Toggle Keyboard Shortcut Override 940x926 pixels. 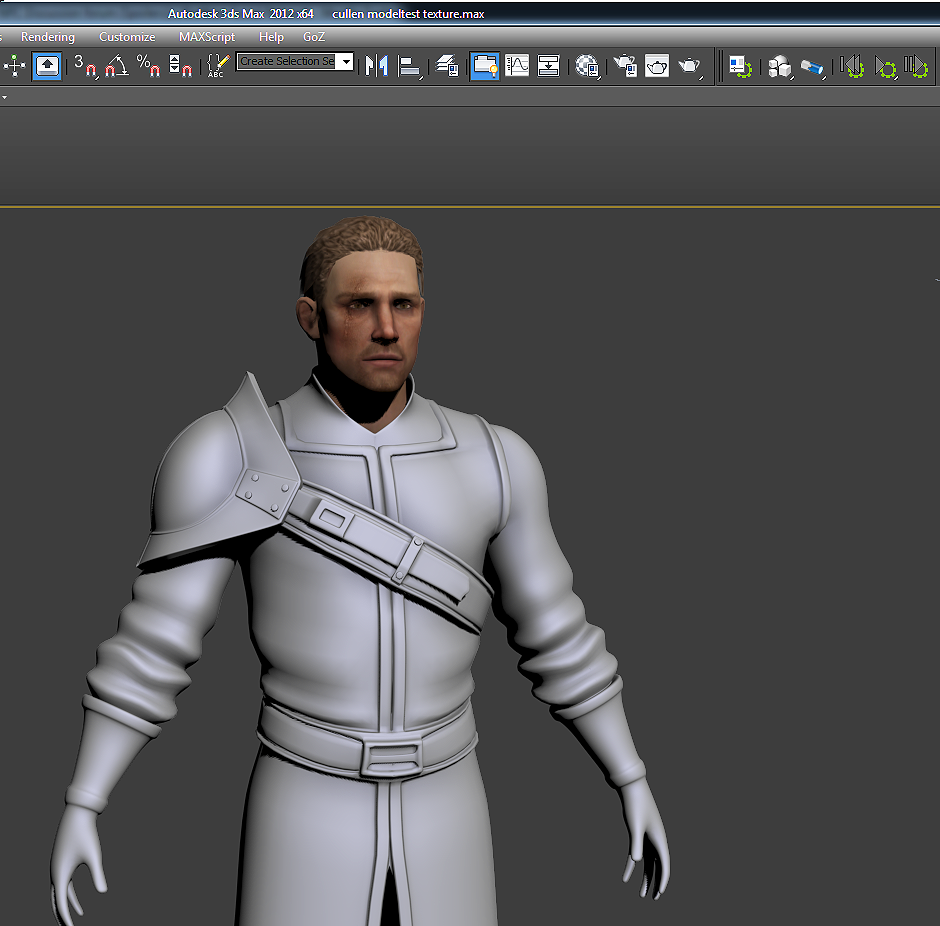pos(47,66)
